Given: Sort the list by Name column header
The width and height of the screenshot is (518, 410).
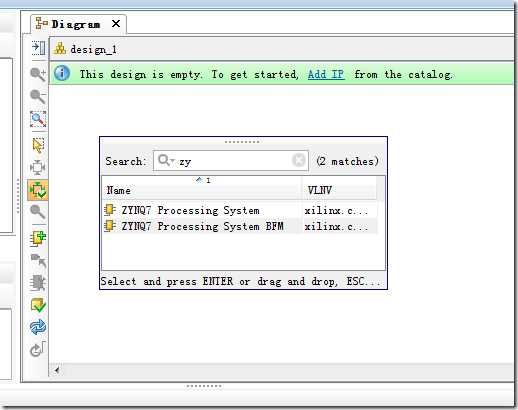Looking at the screenshot, I should (202, 191).
